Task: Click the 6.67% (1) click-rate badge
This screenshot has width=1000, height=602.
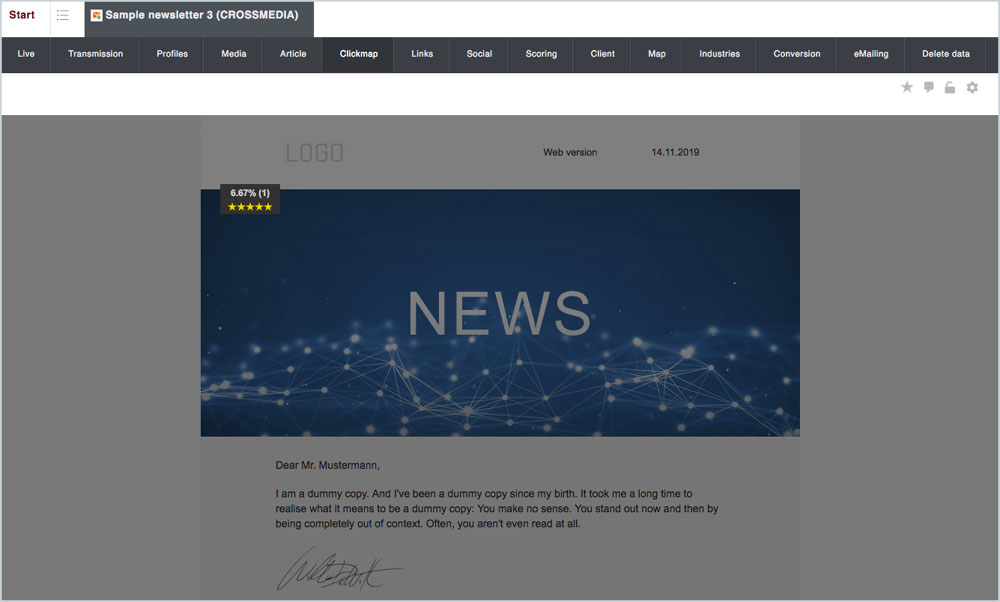Action: coord(249,192)
